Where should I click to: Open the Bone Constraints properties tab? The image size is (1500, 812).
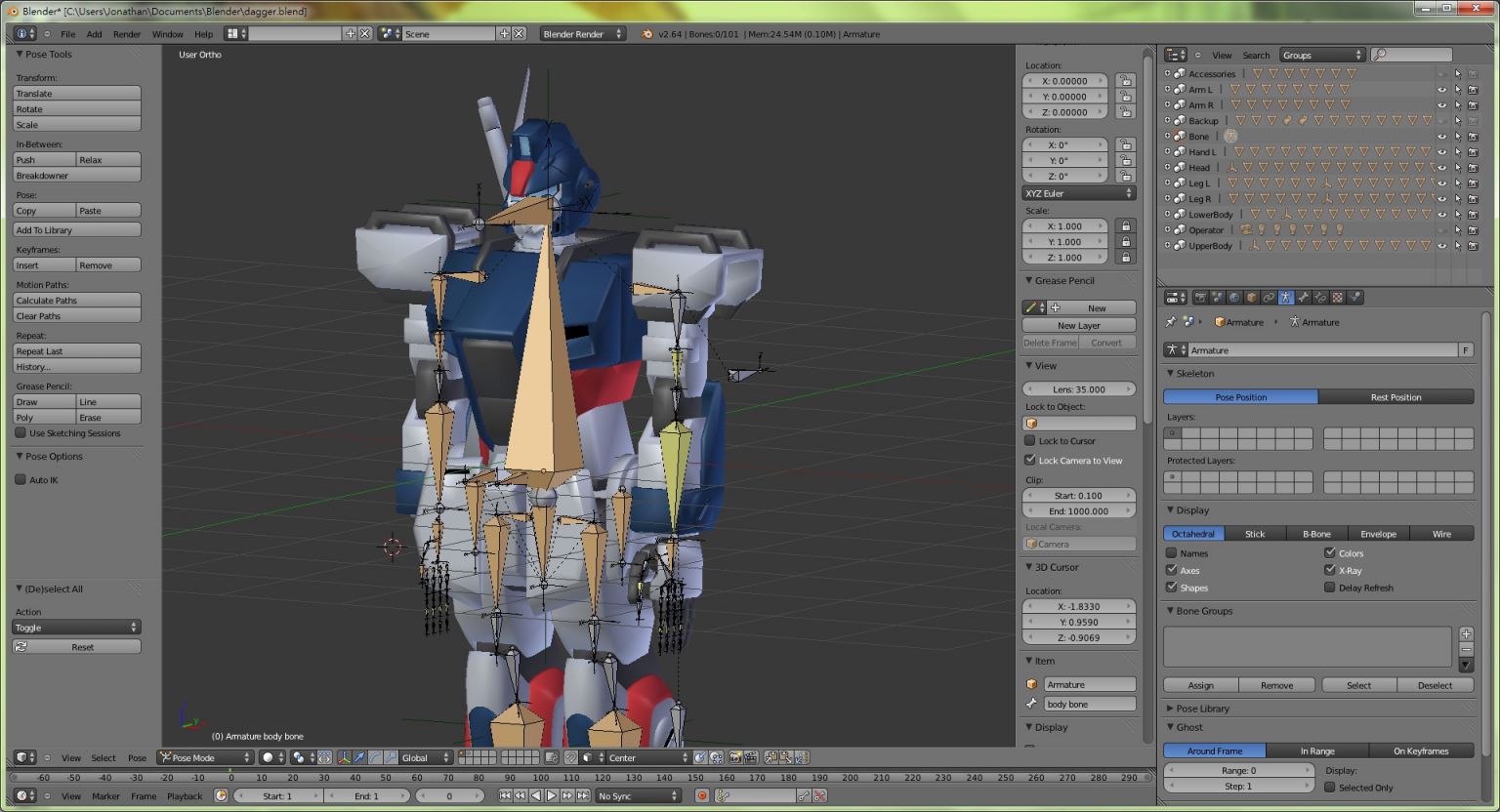point(1320,298)
